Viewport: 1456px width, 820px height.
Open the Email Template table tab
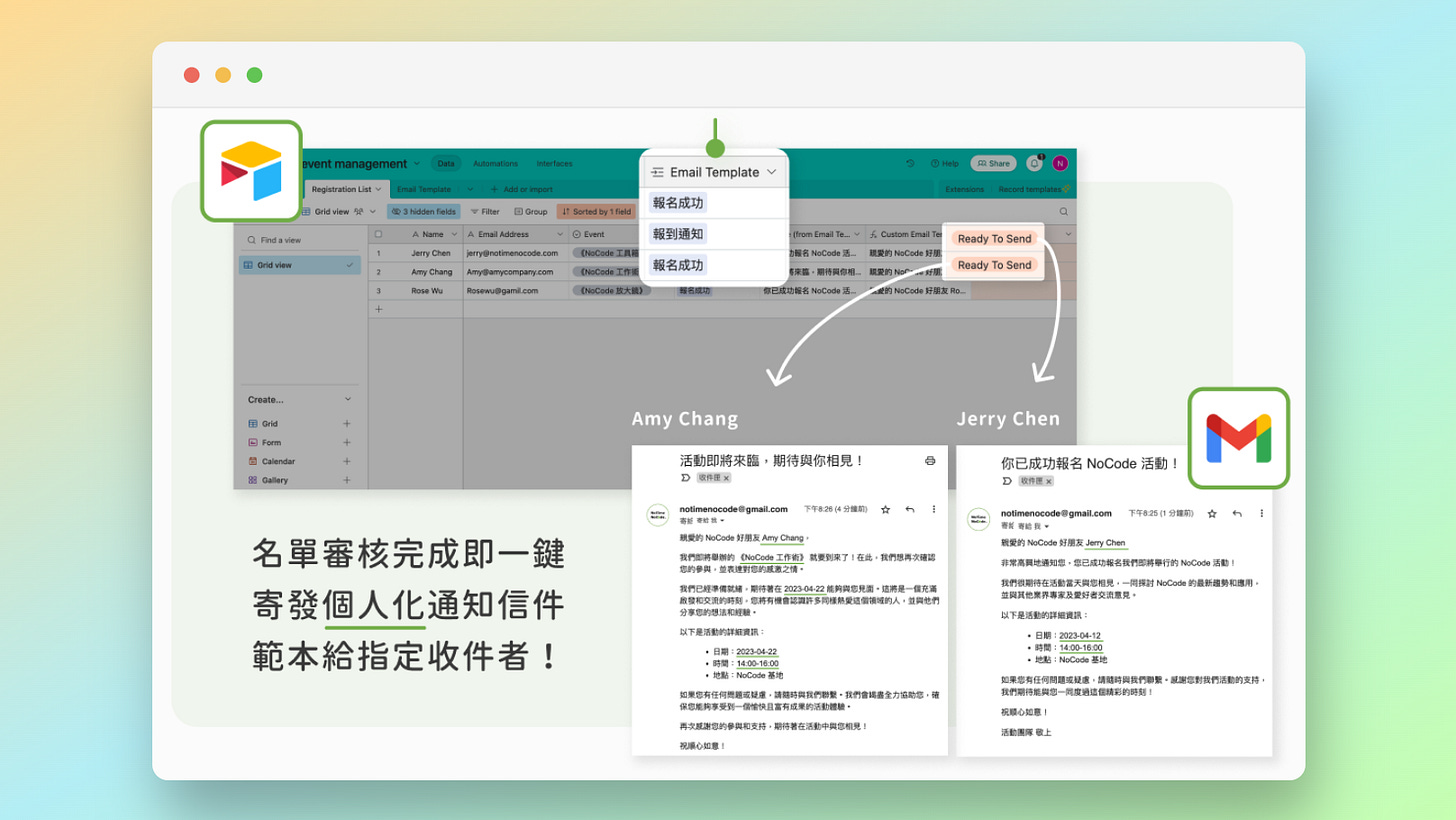424,189
